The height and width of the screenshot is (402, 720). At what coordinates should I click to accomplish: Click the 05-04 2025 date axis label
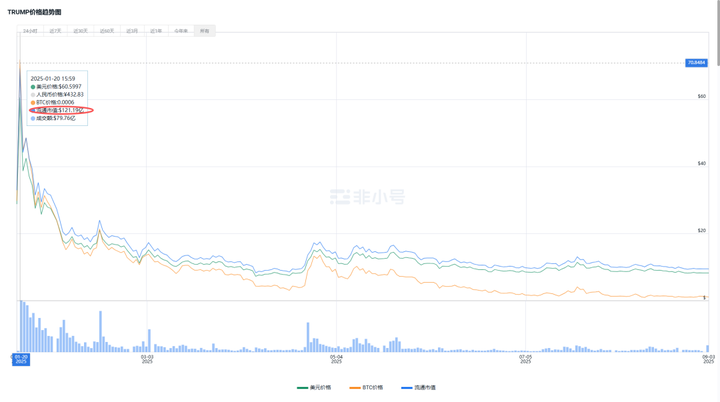click(x=336, y=359)
